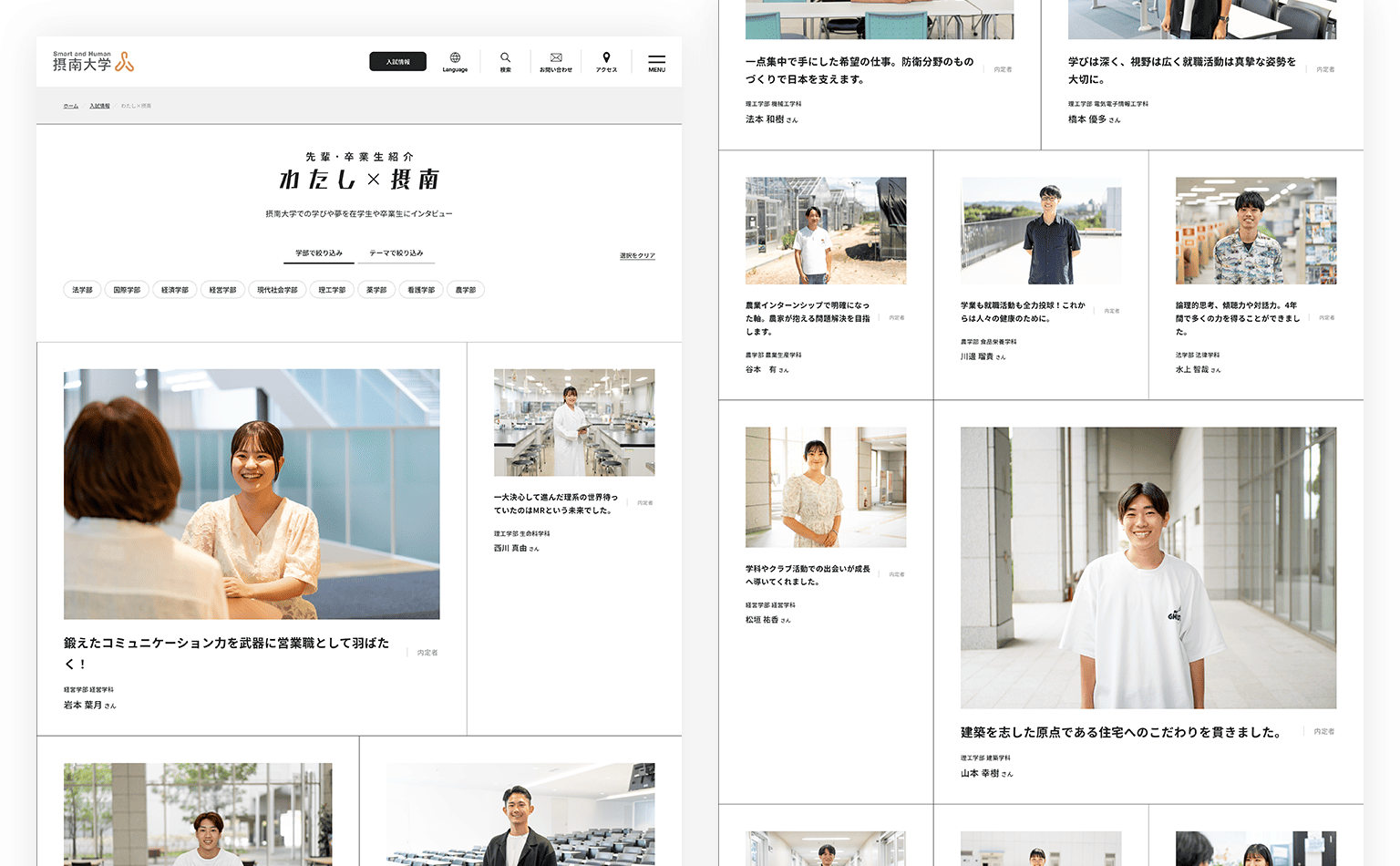This screenshot has height=866, width=1400.
Task: Open the hamburger MENU icon
Action: [x=656, y=62]
